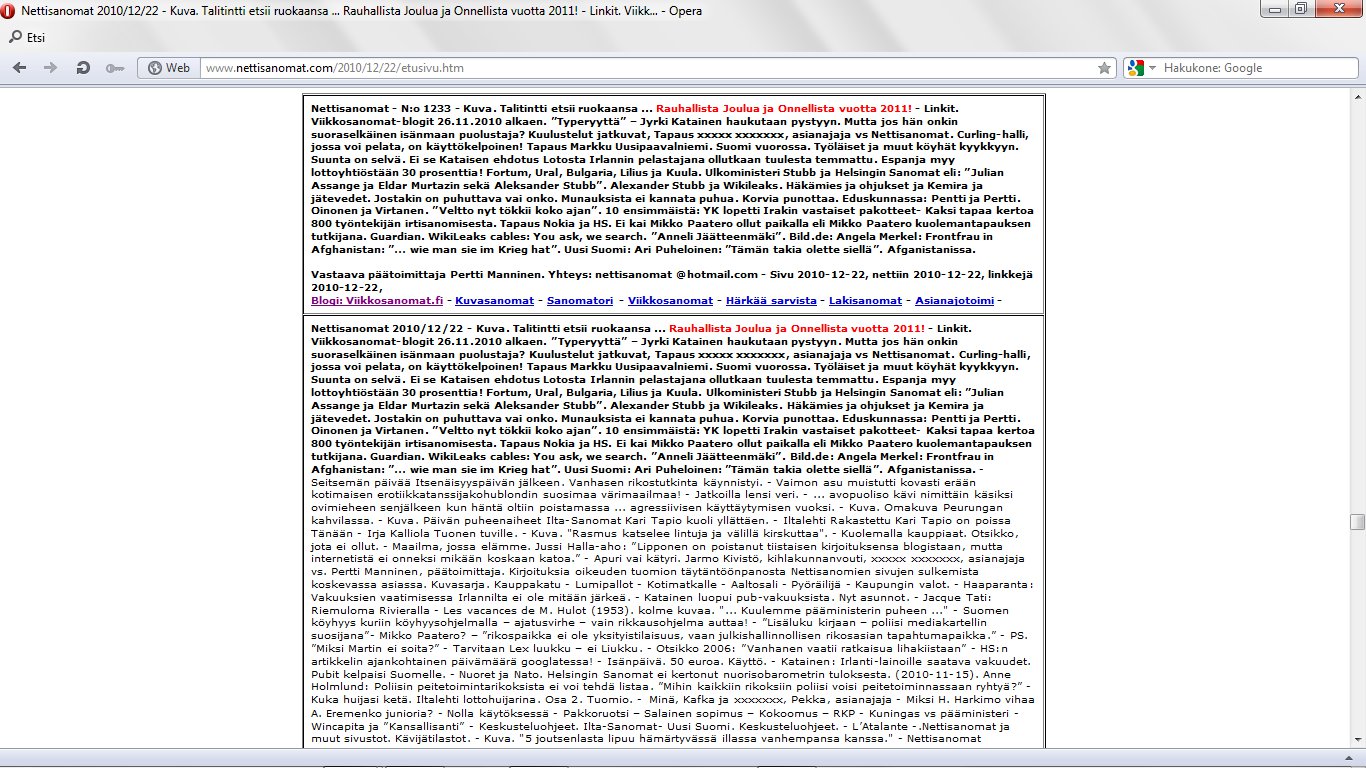
Task: Click the vertical scrollbar thumb
Action: (x=1357, y=521)
